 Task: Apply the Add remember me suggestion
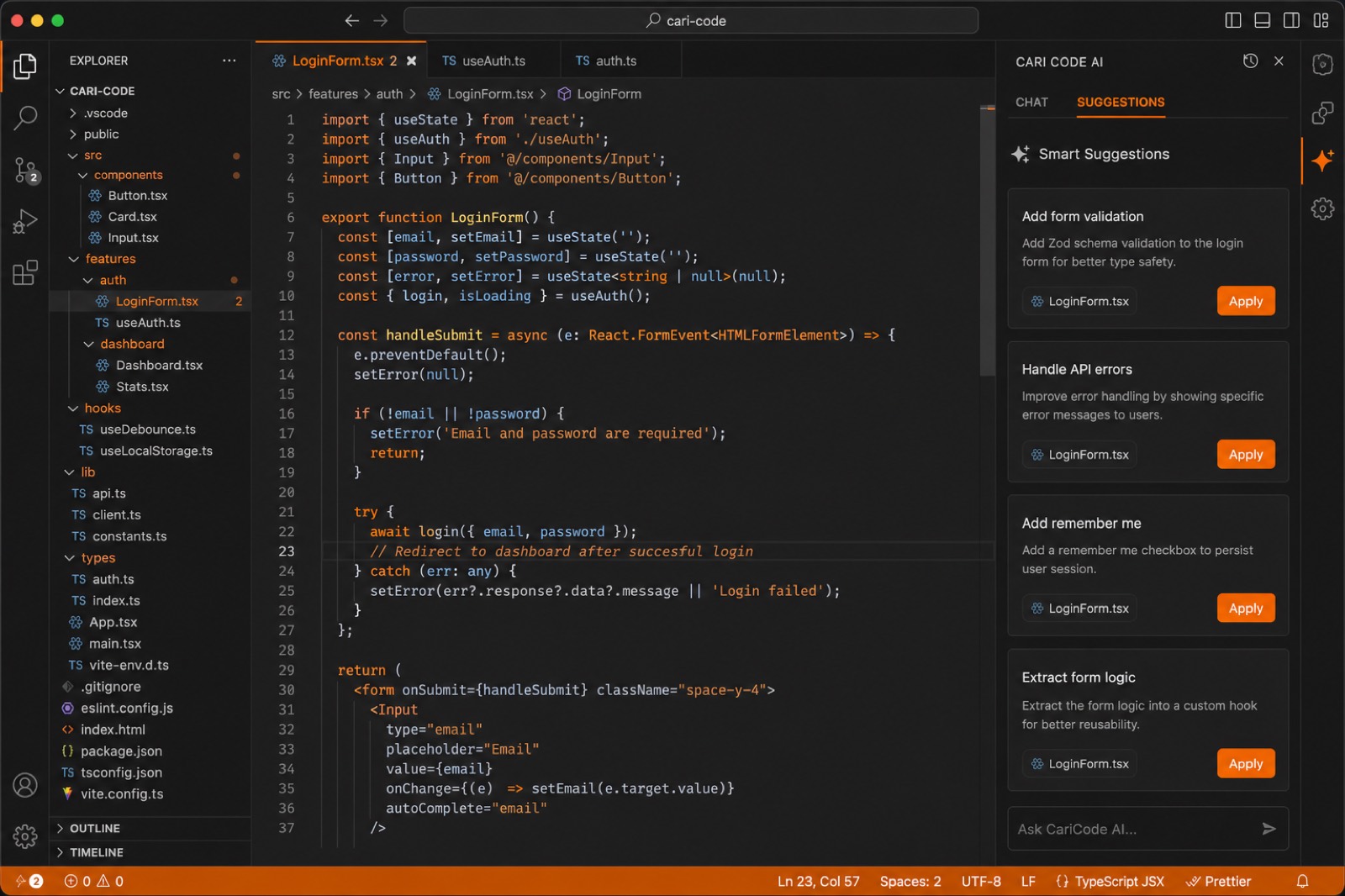1246,609
